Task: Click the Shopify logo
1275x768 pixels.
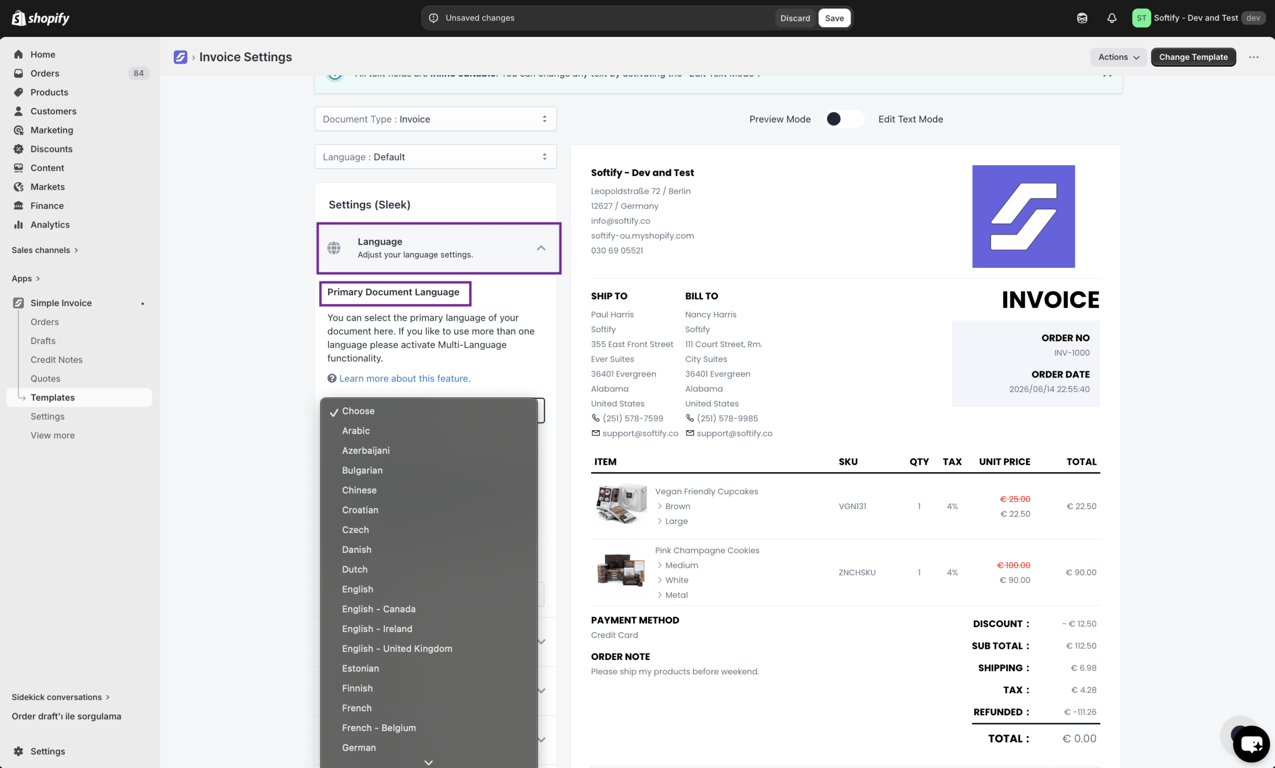Action: pyautogui.click(x=40, y=18)
